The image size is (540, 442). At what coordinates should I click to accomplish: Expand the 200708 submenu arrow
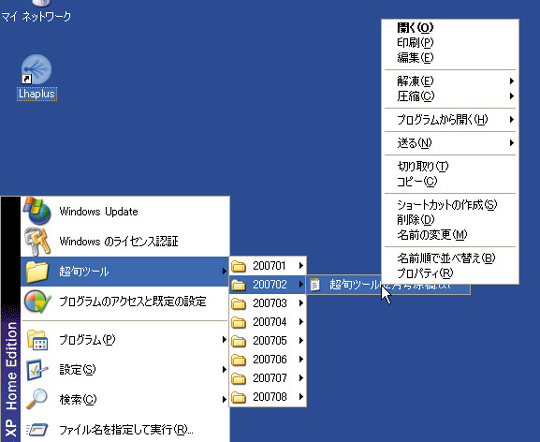point(301,397)
